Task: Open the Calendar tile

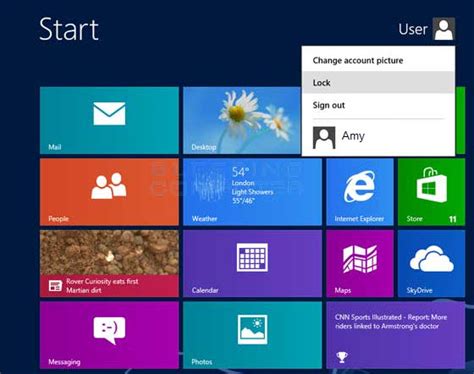Action: tap(252, 263)
